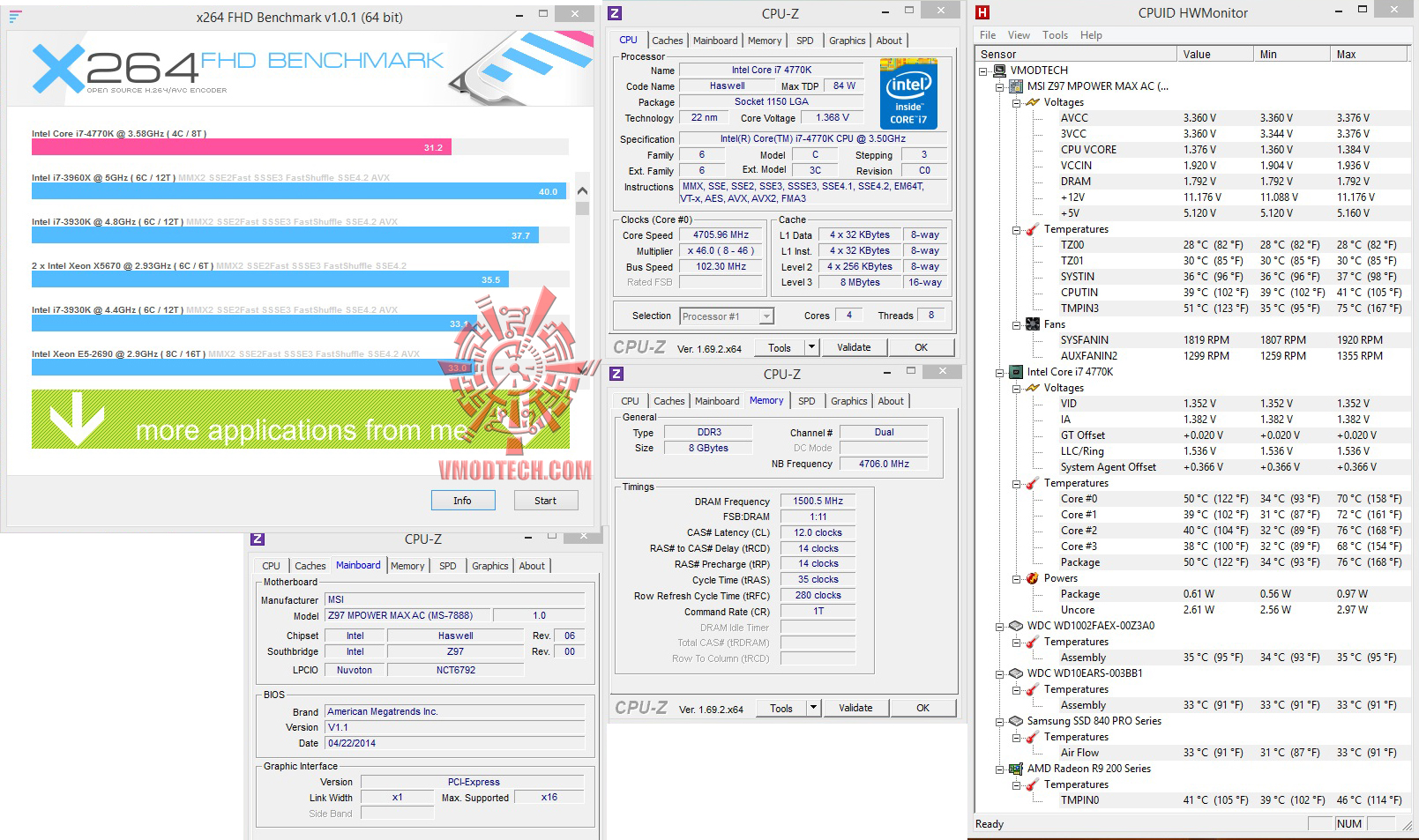This screenshot has width=1419, height=840.
Task: Click the Powers icon in HWMonitor tree
Action: click(x=1032, y=578)
